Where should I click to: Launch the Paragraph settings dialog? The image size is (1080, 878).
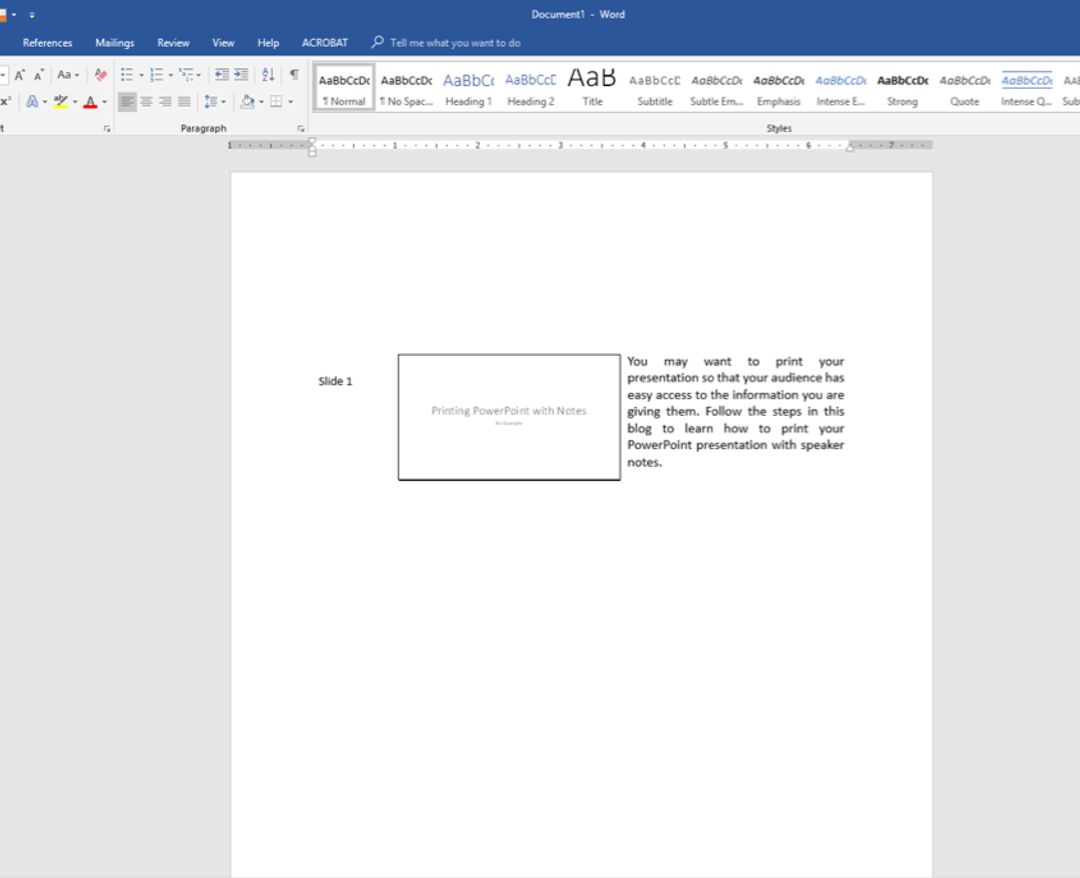(301, 128)
